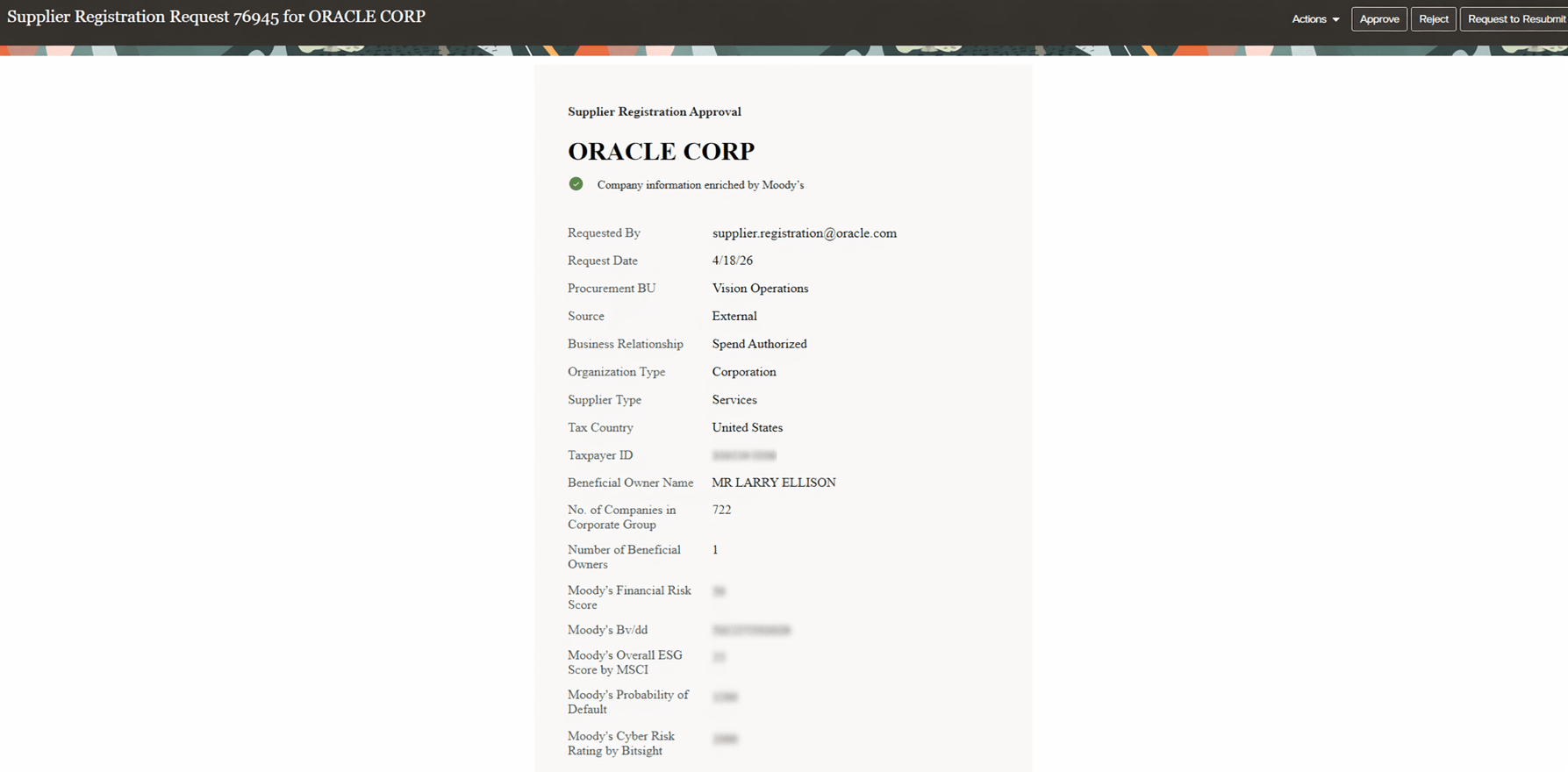Click the blurred Probability of Default value
This screenshot has height=772, width=1568.
(x=725, y=697)
